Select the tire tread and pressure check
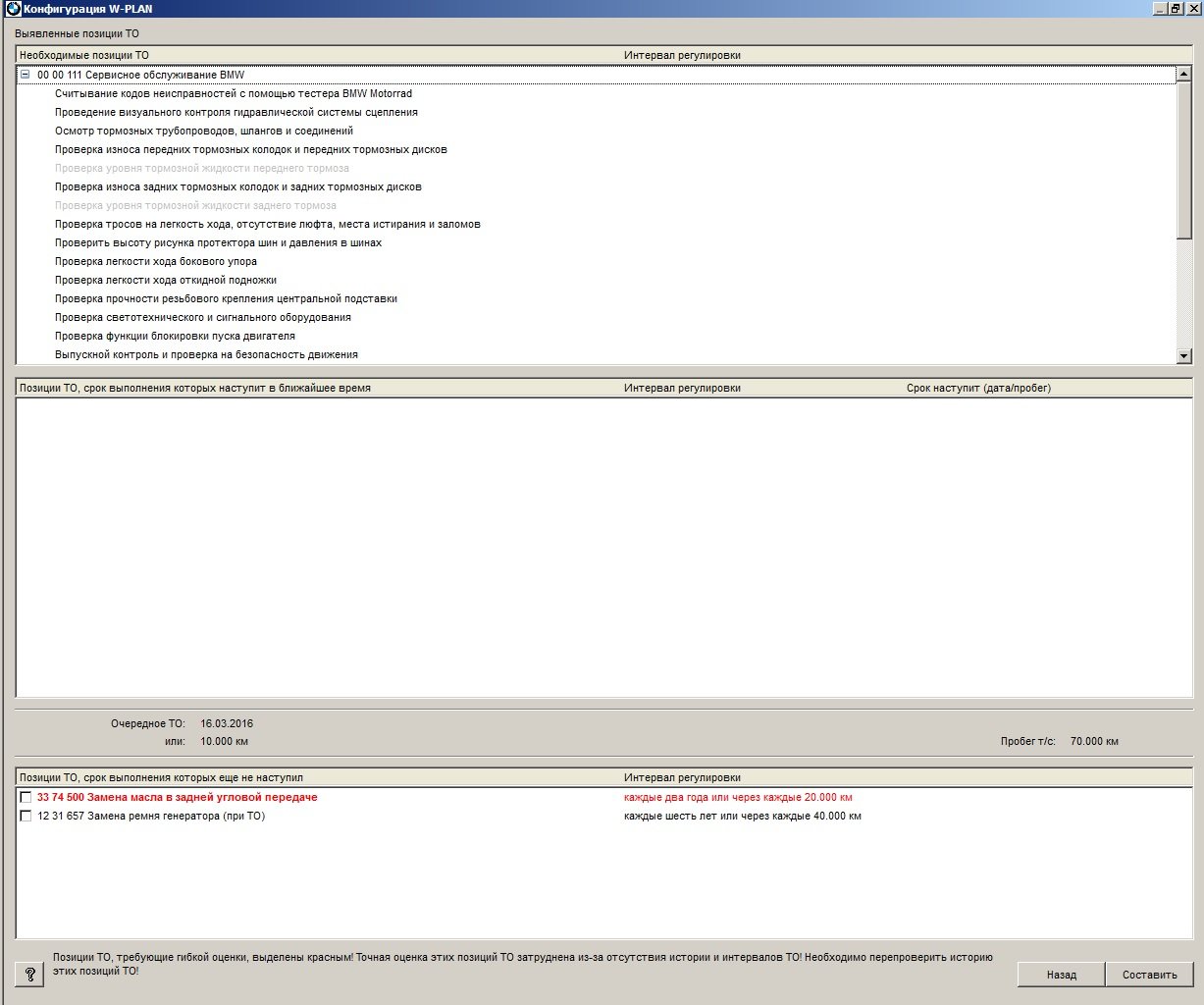 pos(219,243)
